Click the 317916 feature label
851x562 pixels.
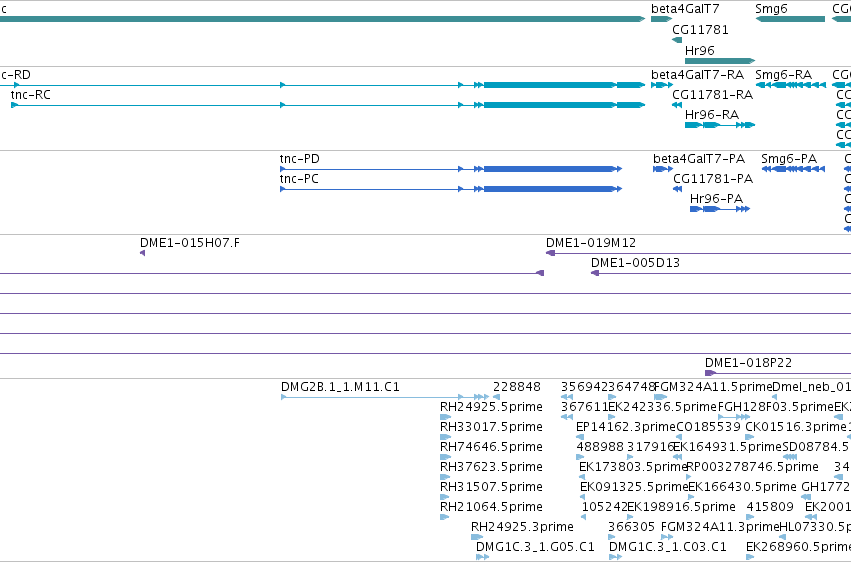(650, 448)
